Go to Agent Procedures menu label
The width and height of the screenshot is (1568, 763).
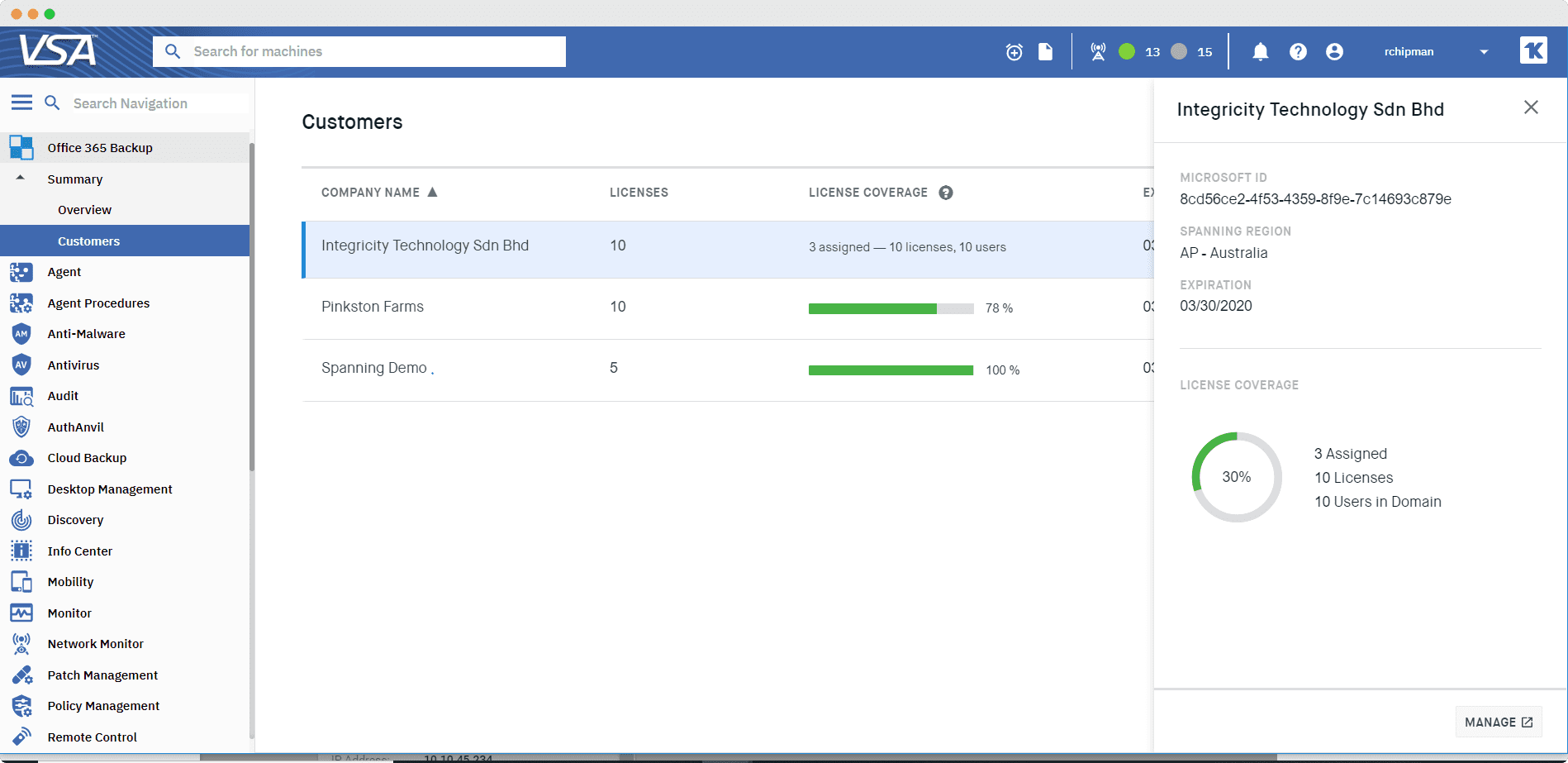[x=98, y=303]
